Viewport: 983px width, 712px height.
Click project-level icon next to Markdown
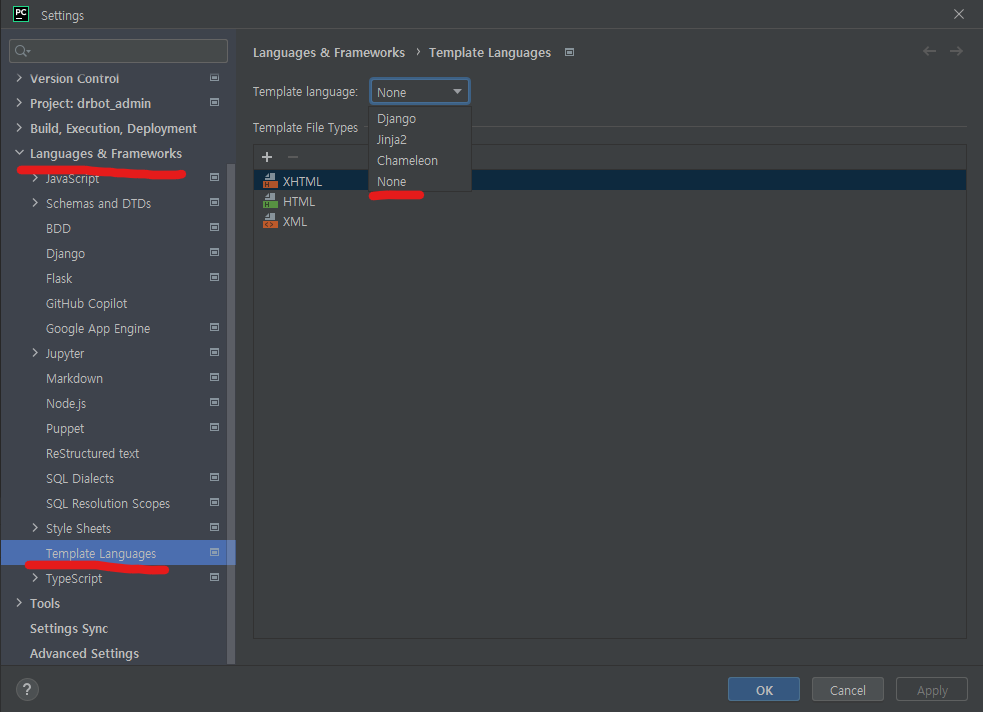214,377
